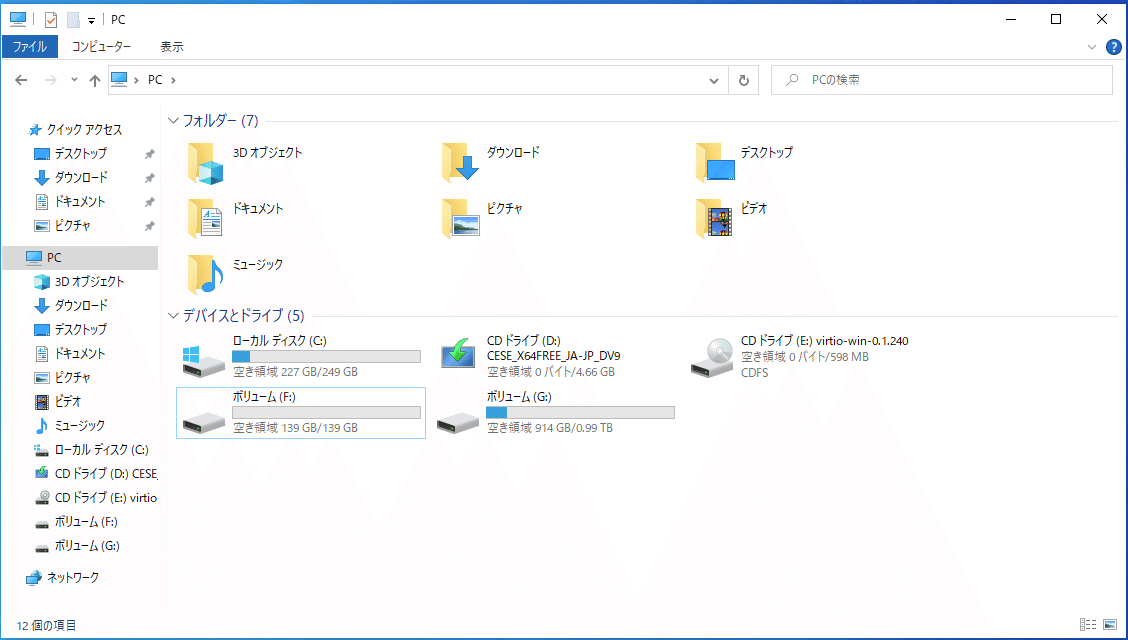Click the C: drive usage bar
This screenshot has height=640, width=1128.
pyautogui.click(x=327, y=357)
